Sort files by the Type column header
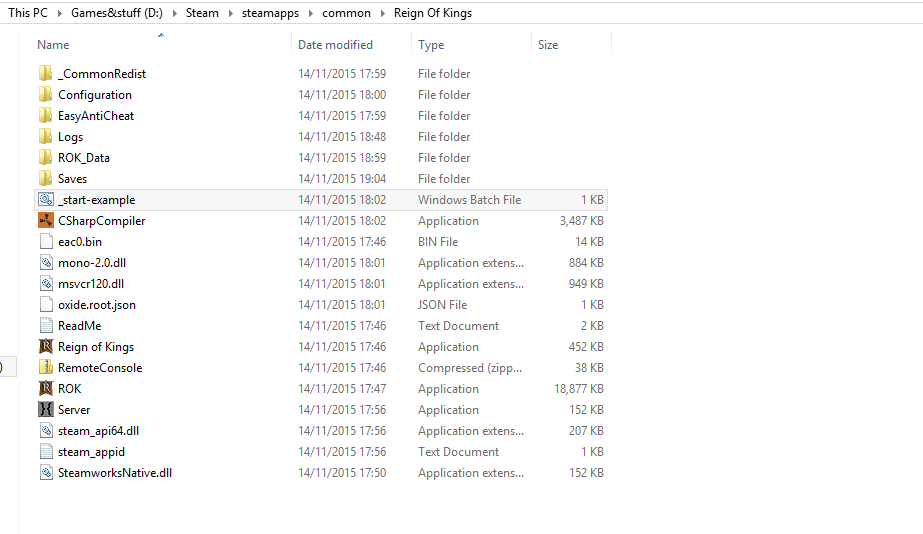923x534 pixels. 431,45
